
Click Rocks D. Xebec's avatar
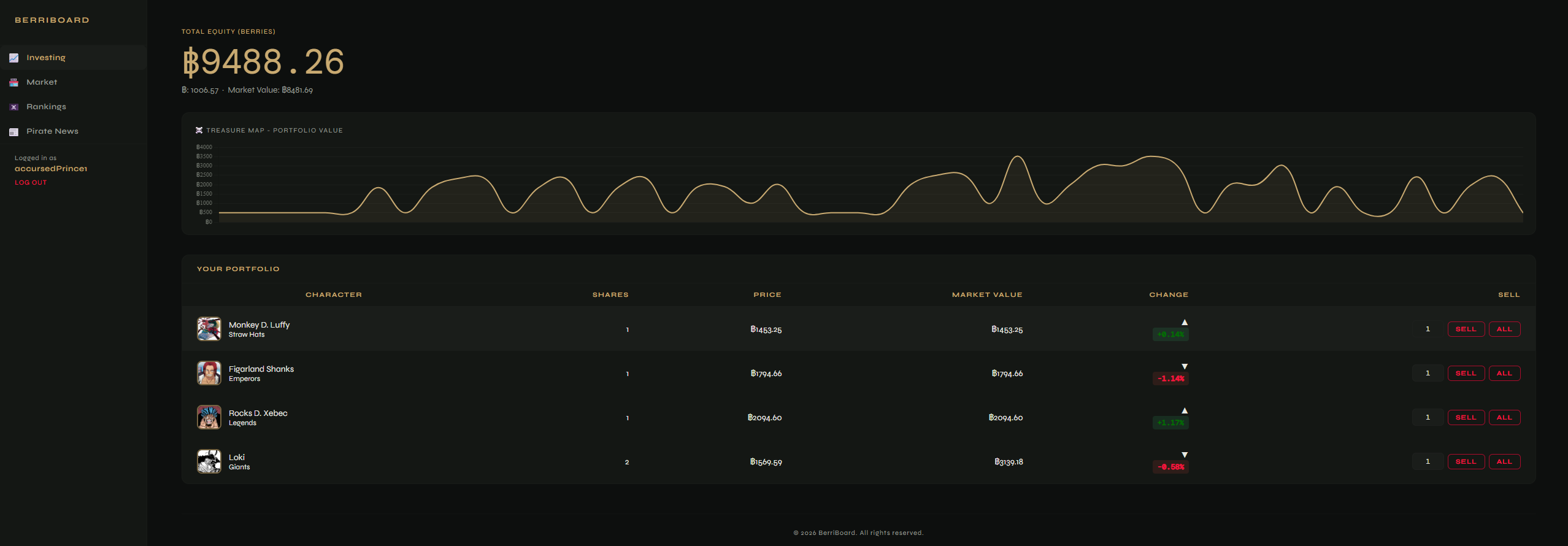pyautogui.click(x=209, y=417)
